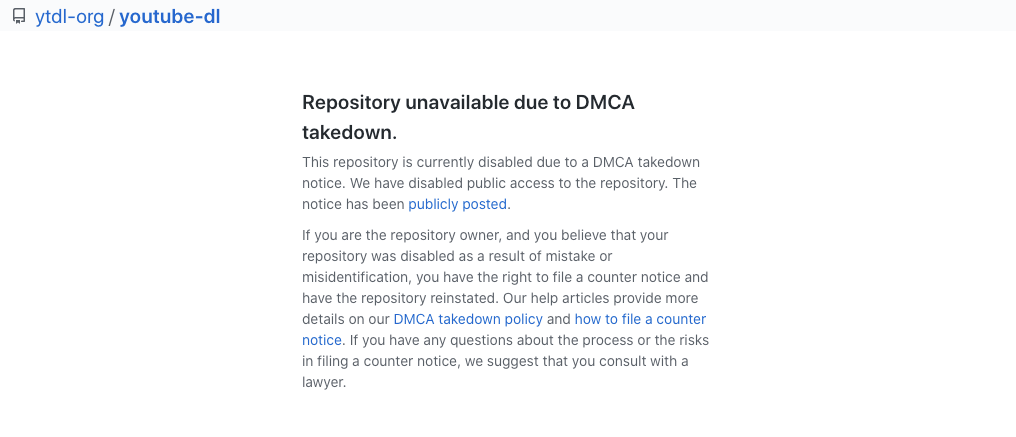Click "notice has been" text before the link
This screenshot has width=1016, height=437.
[354, 204]
